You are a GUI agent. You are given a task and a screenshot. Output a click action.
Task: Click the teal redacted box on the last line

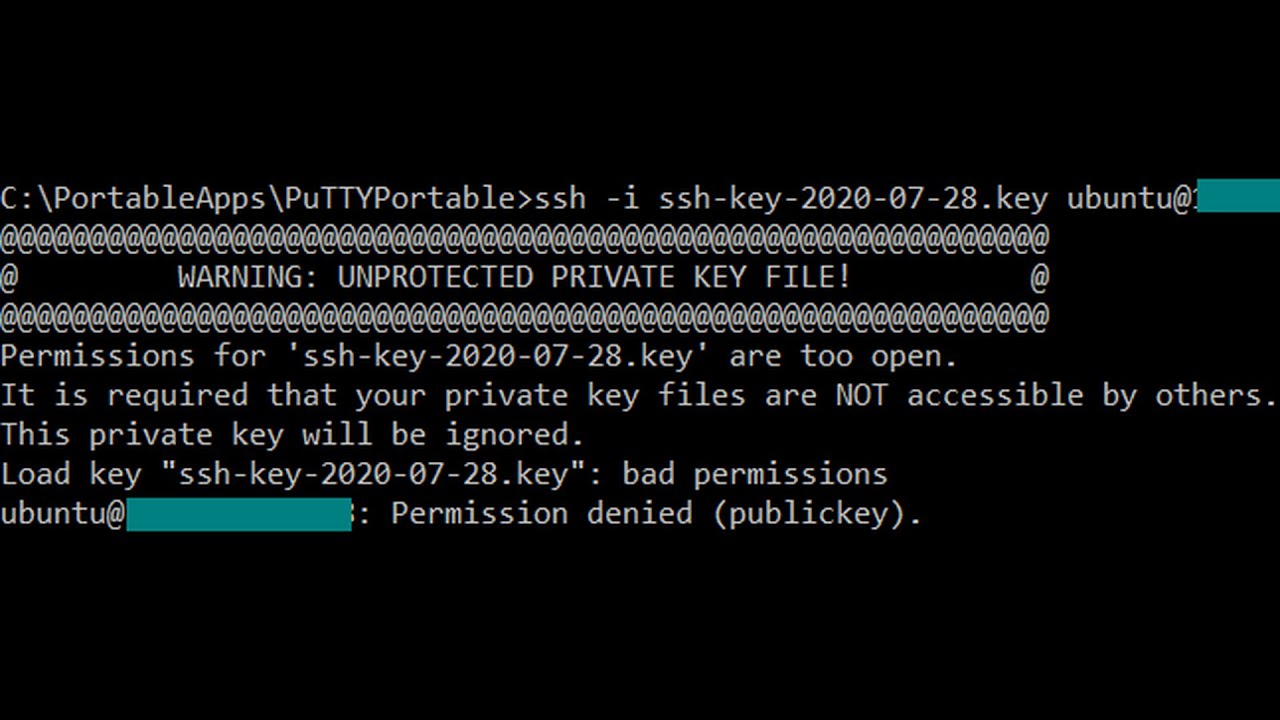238,514
